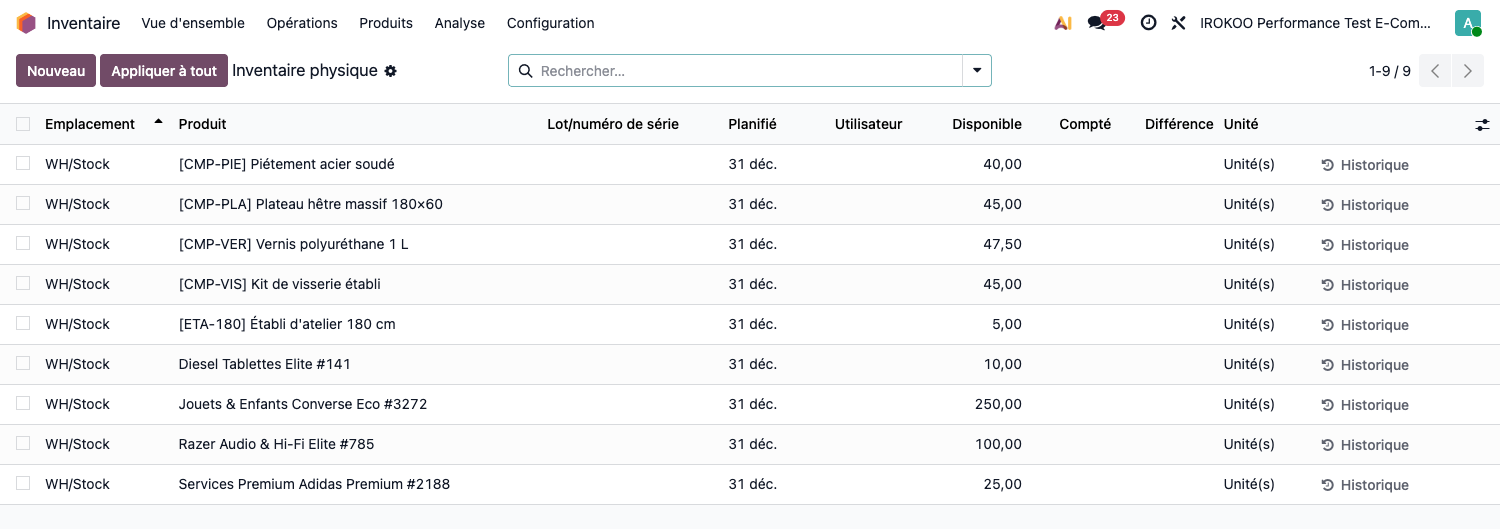Sort by the Unité column header
The image size is (1500, 529).
[1241, 124]
